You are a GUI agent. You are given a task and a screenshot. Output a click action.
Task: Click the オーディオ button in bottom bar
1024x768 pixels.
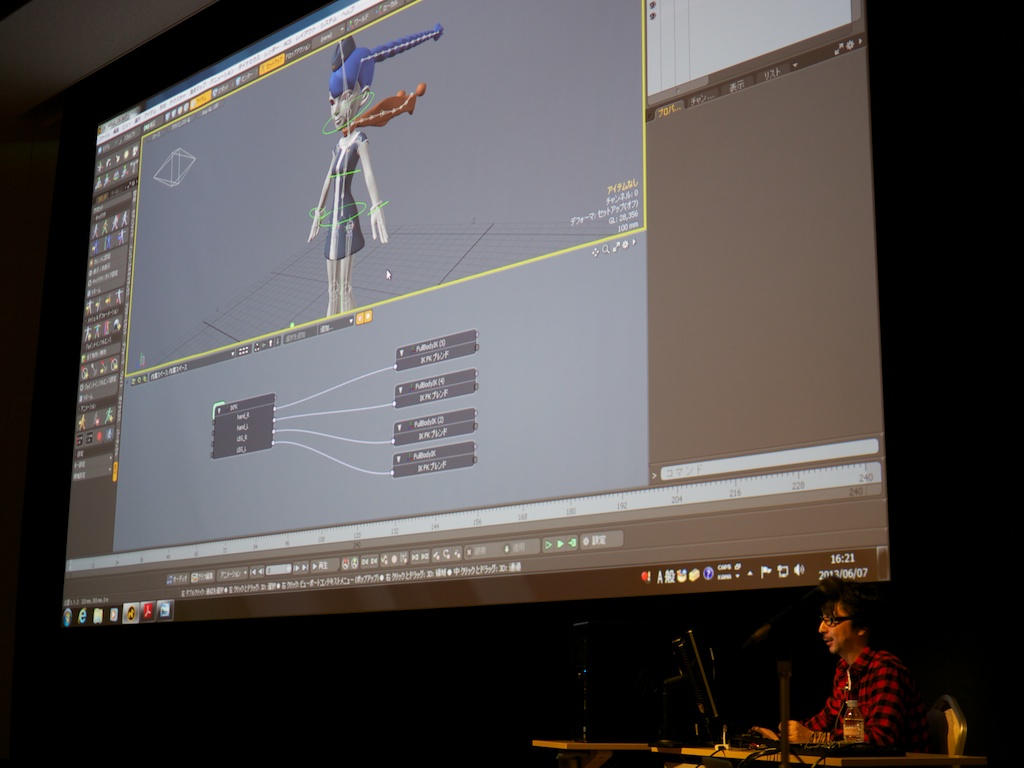coord(178,579)
